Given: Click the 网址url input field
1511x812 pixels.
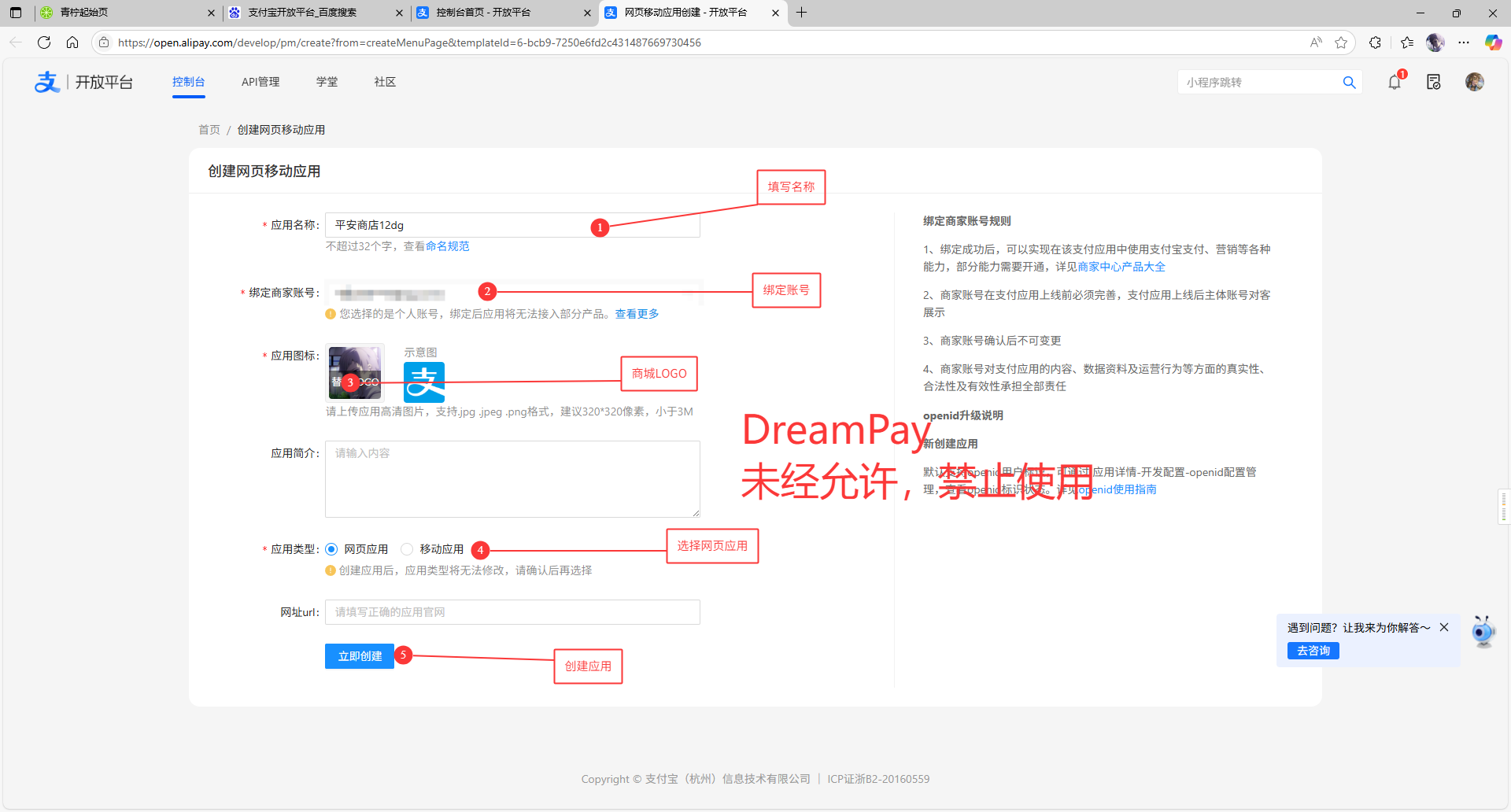Looking at the screenshot, I should (x=512, y=612).
